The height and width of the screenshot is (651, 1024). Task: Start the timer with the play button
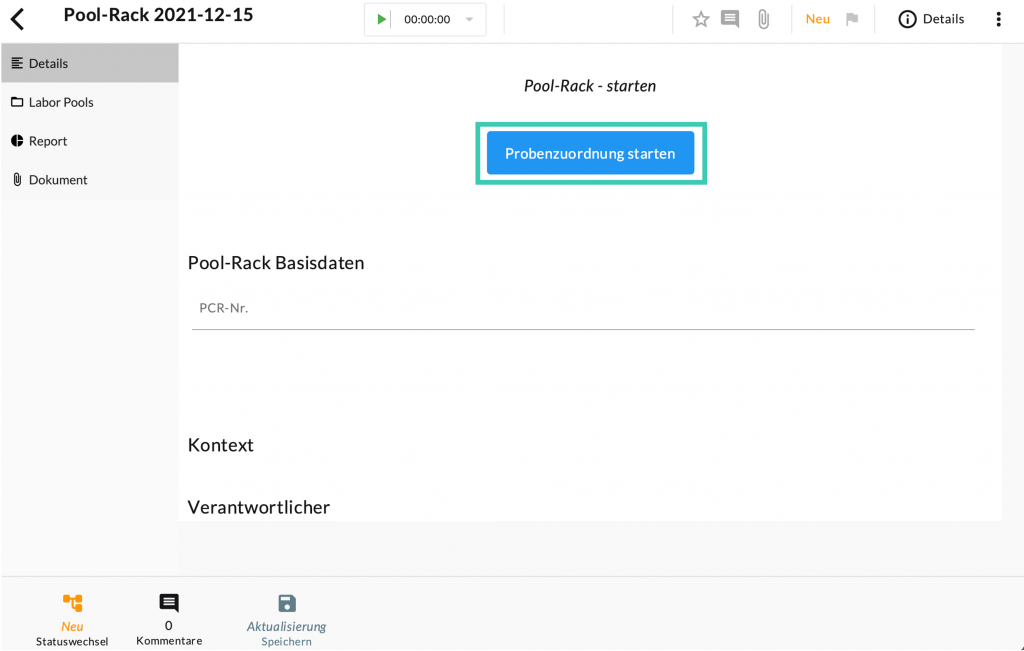coord(381,19)
